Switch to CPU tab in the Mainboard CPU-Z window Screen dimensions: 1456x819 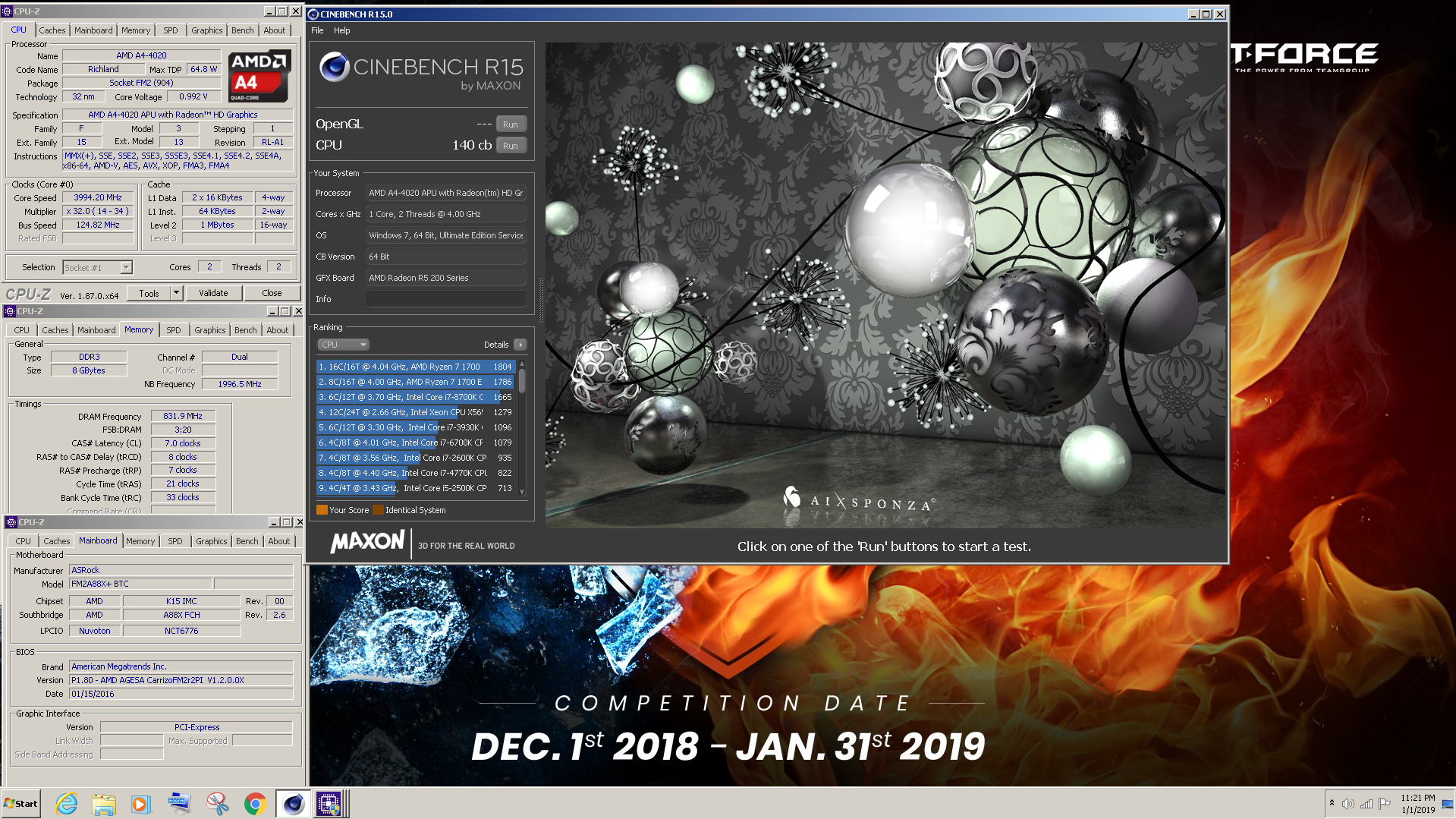point(24,541)
